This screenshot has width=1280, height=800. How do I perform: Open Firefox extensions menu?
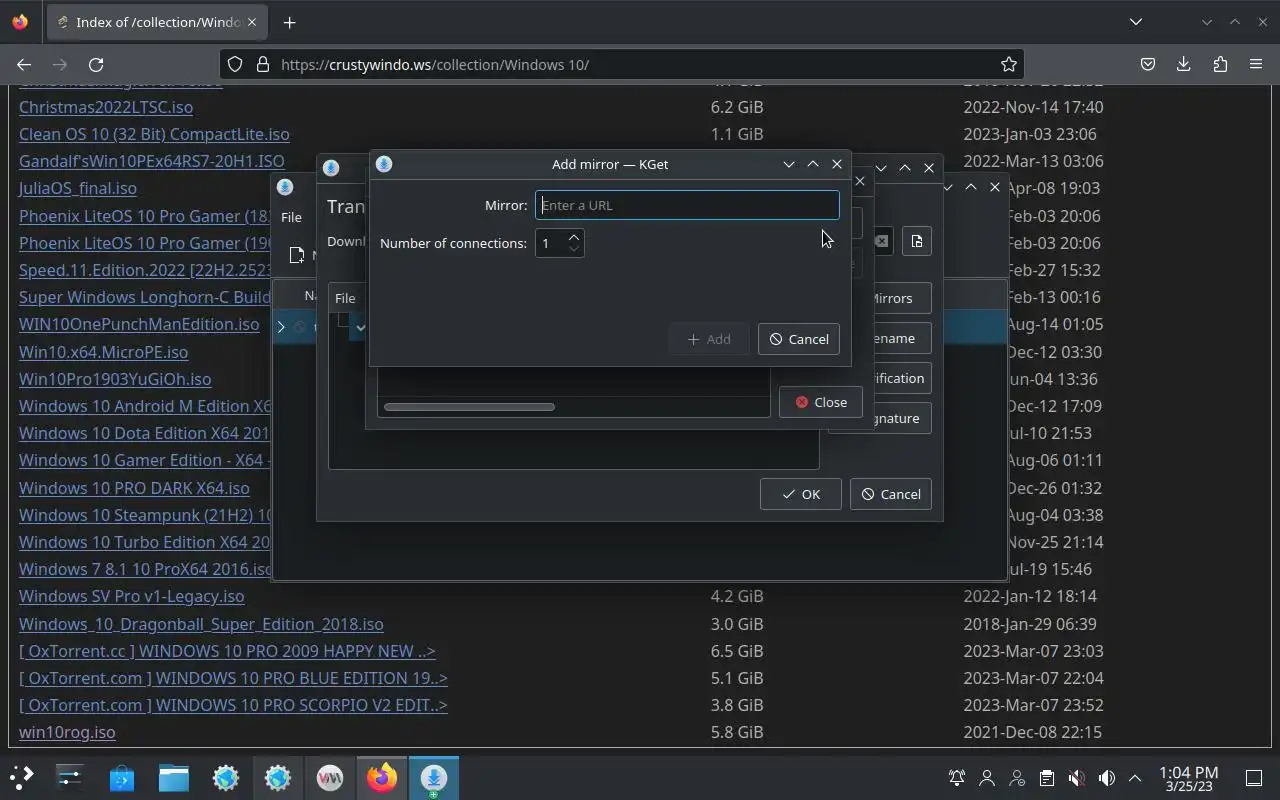1220,64
